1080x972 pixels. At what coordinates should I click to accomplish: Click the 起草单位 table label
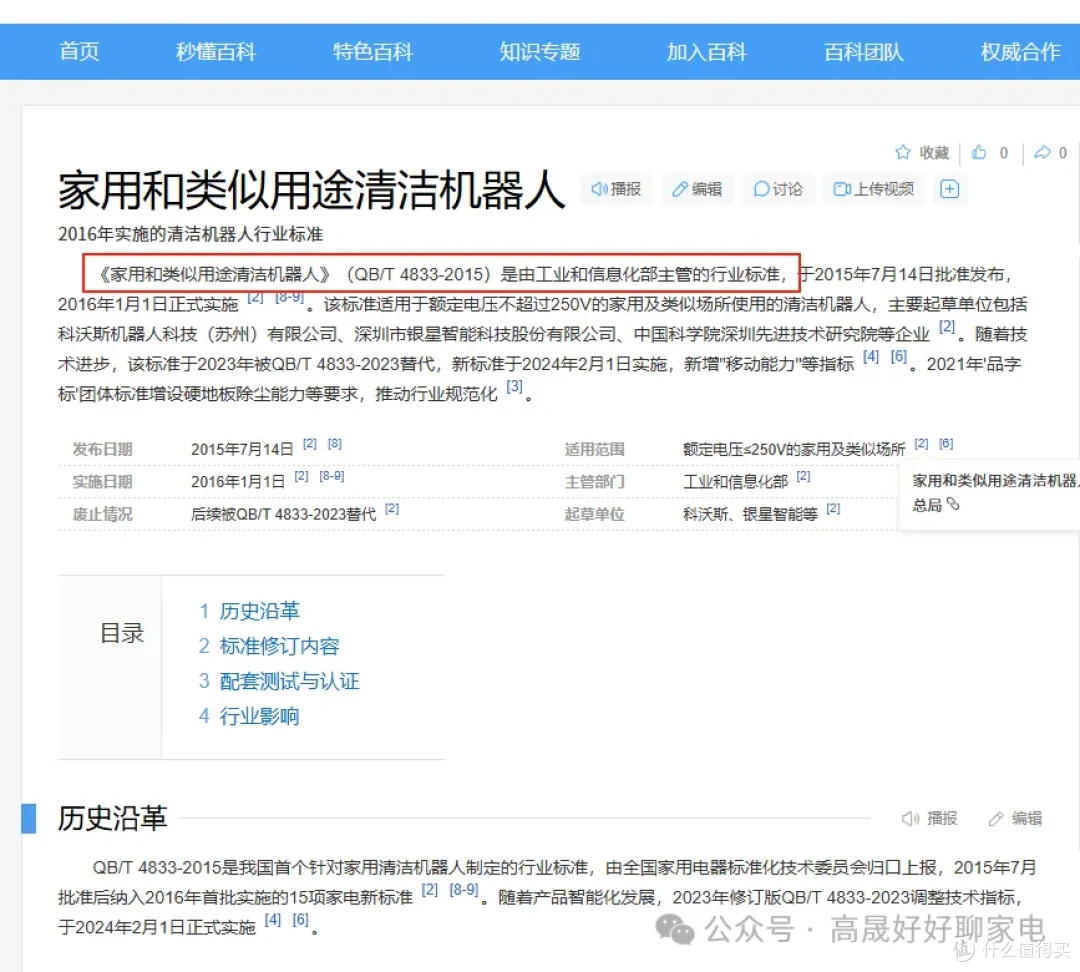pyautogui.click(x=594, y=515)
